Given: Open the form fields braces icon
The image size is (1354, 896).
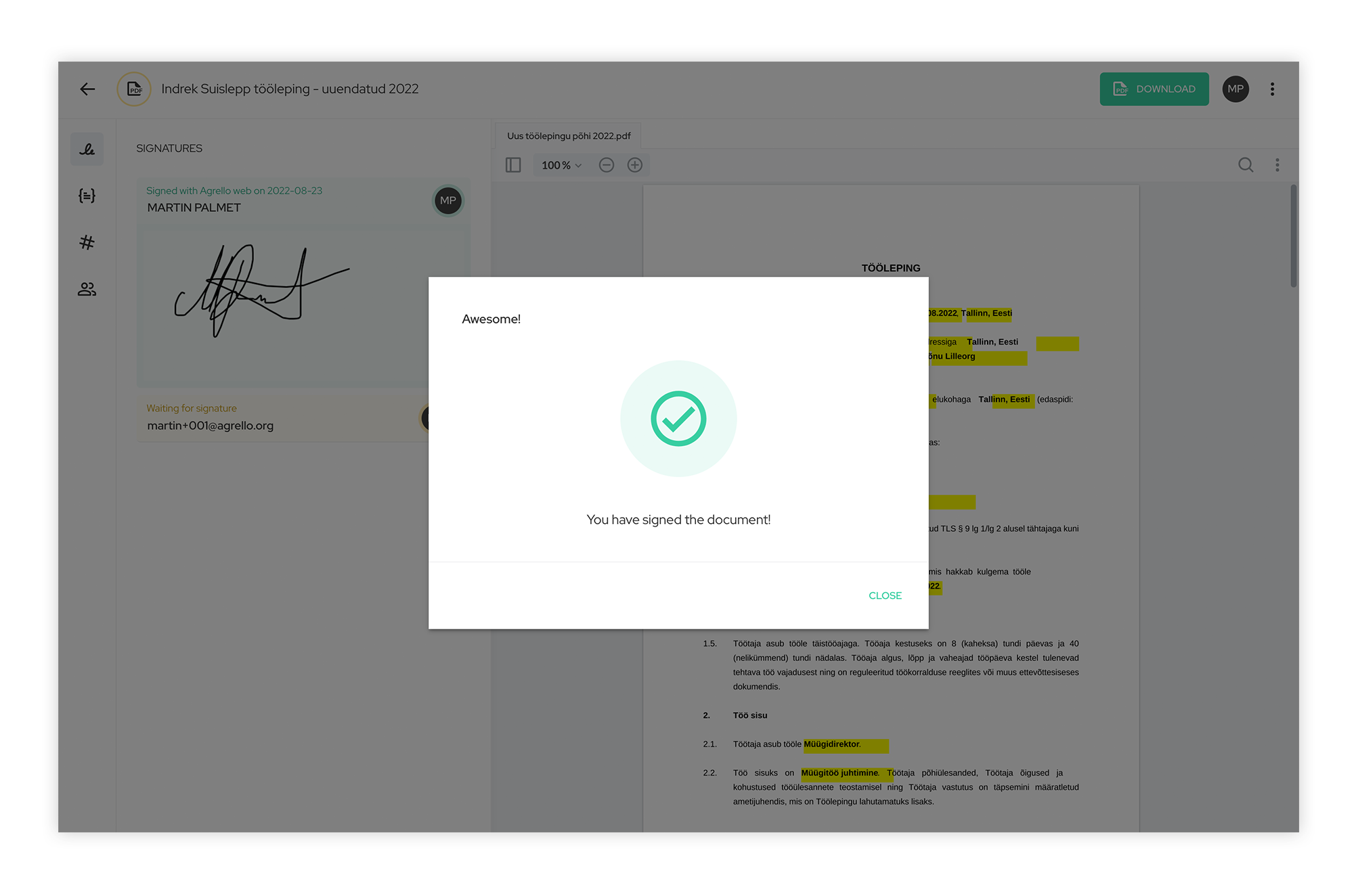Looking at the screenshot, I should click(87, 196).
